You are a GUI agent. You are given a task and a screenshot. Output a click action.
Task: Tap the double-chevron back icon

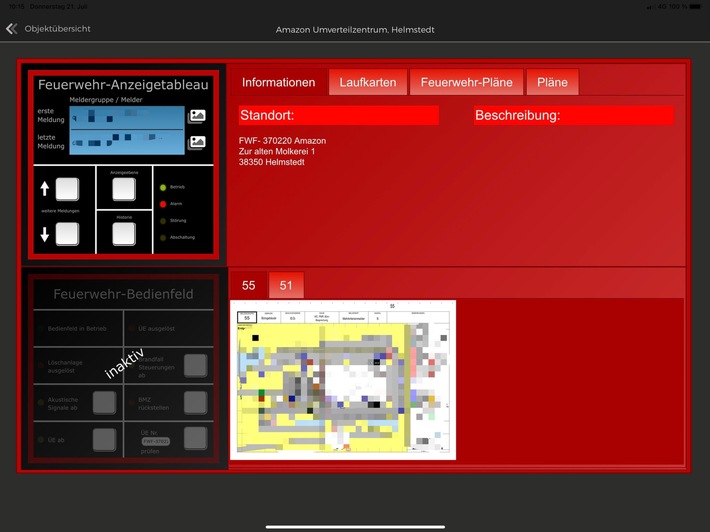click(x=12, y=29)
